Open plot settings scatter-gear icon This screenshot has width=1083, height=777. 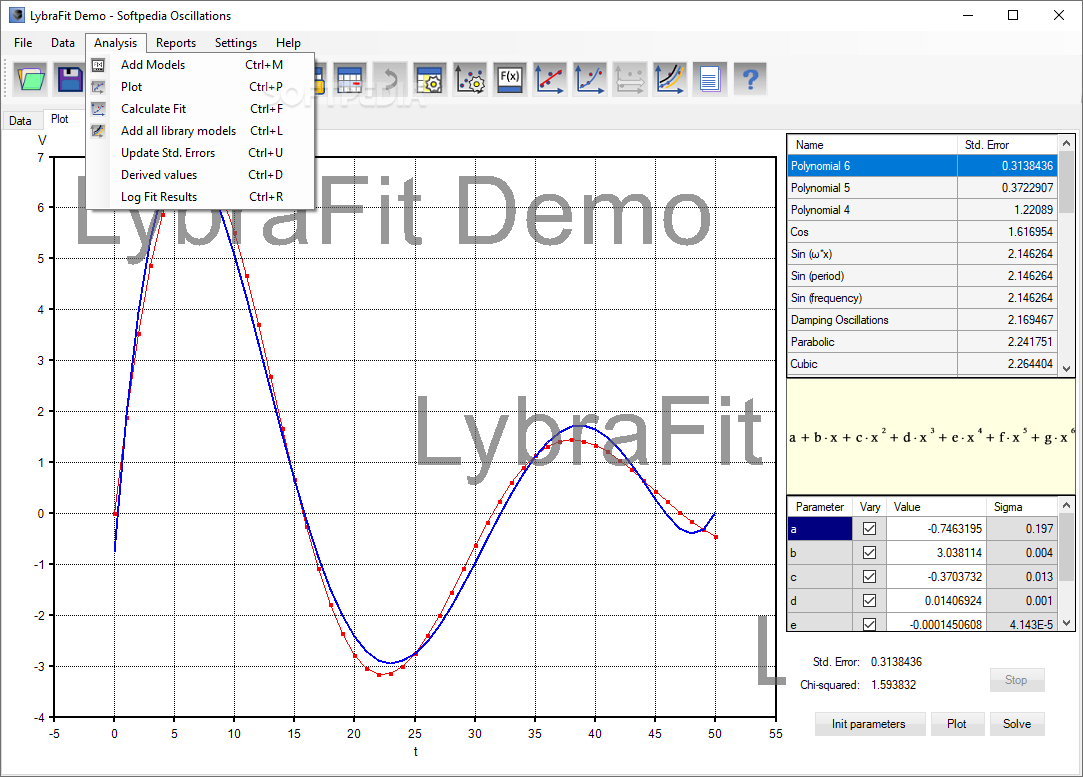click(x=470, y=79)
